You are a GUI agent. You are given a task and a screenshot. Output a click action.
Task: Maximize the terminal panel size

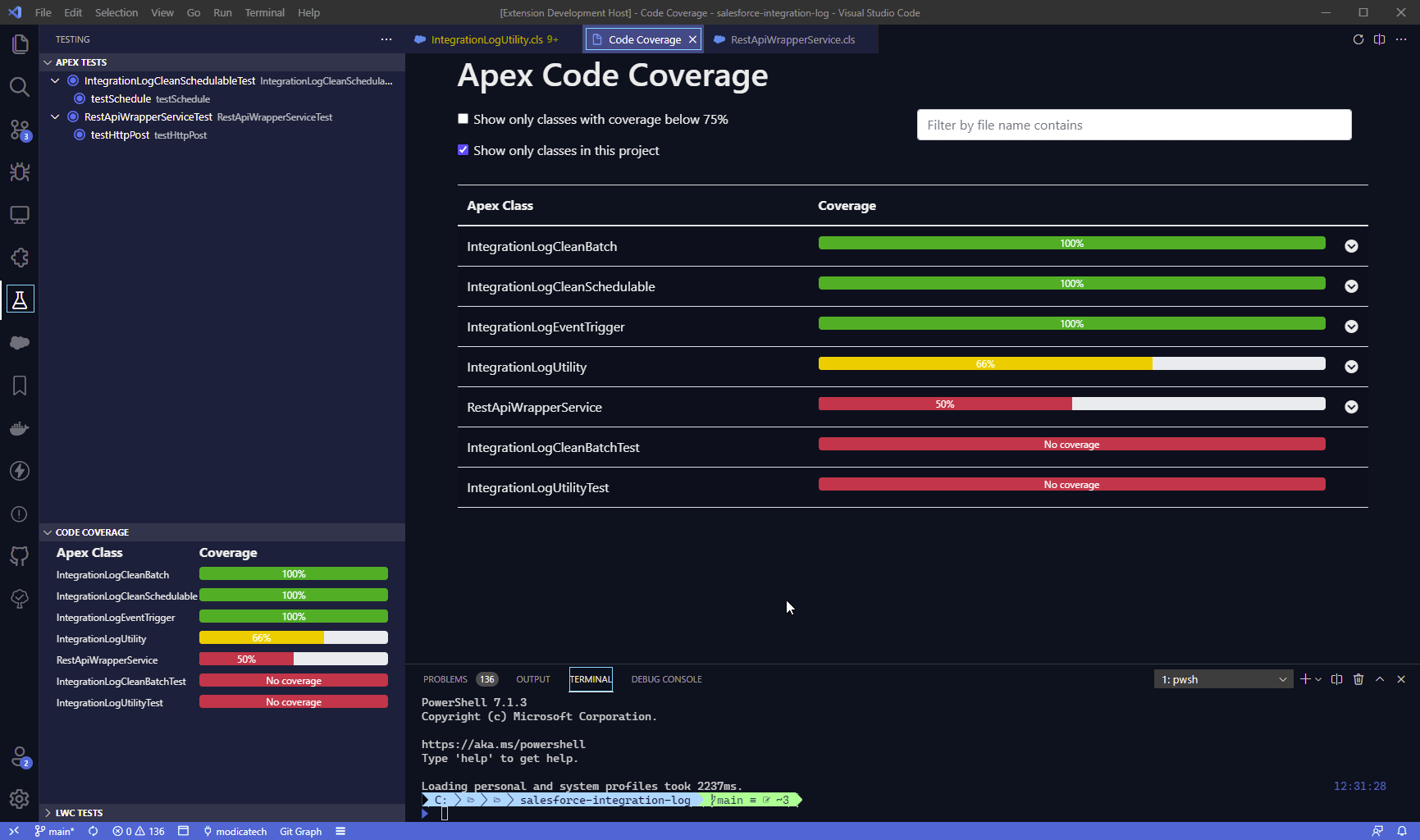click(x=1380, y=679)
